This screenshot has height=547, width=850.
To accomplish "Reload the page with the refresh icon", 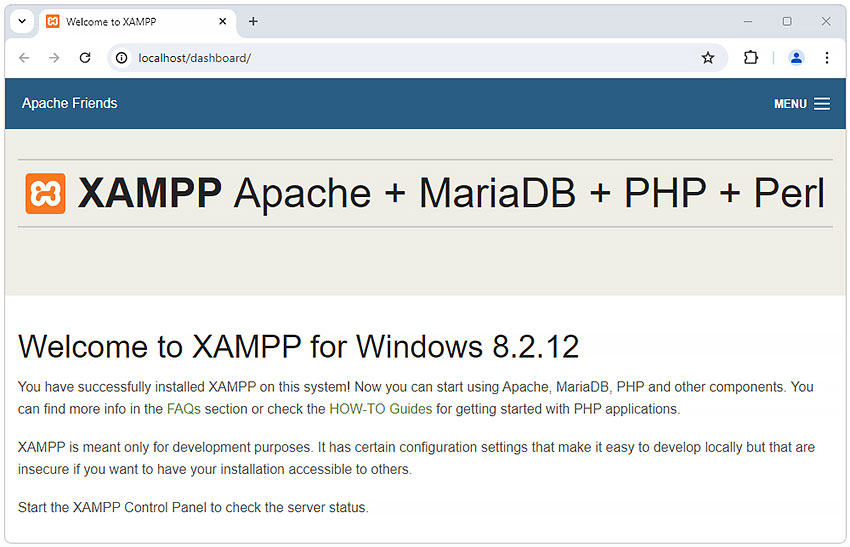I will click(x=85, y=57).
